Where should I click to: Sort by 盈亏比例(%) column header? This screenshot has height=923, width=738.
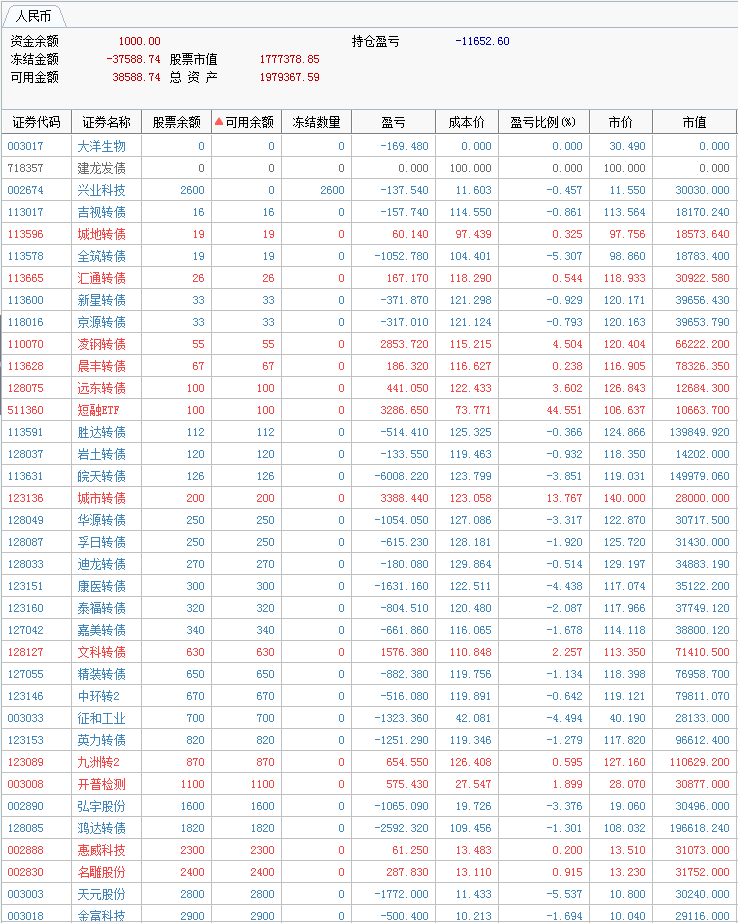click(x=544, y=122)
